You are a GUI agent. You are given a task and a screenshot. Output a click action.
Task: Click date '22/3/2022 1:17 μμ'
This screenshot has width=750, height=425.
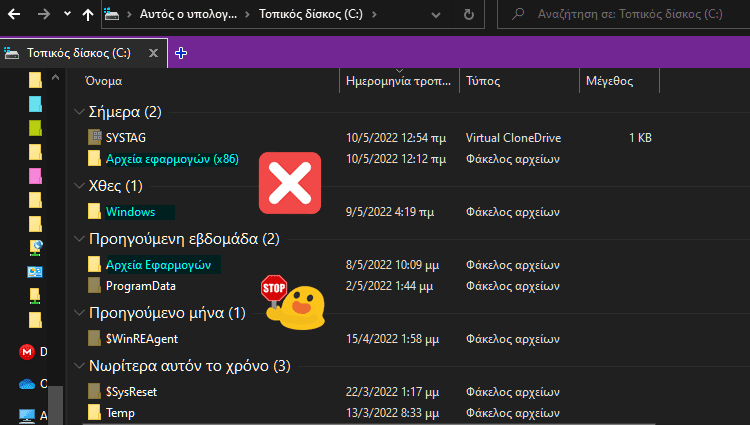click(x=392, y=392)
